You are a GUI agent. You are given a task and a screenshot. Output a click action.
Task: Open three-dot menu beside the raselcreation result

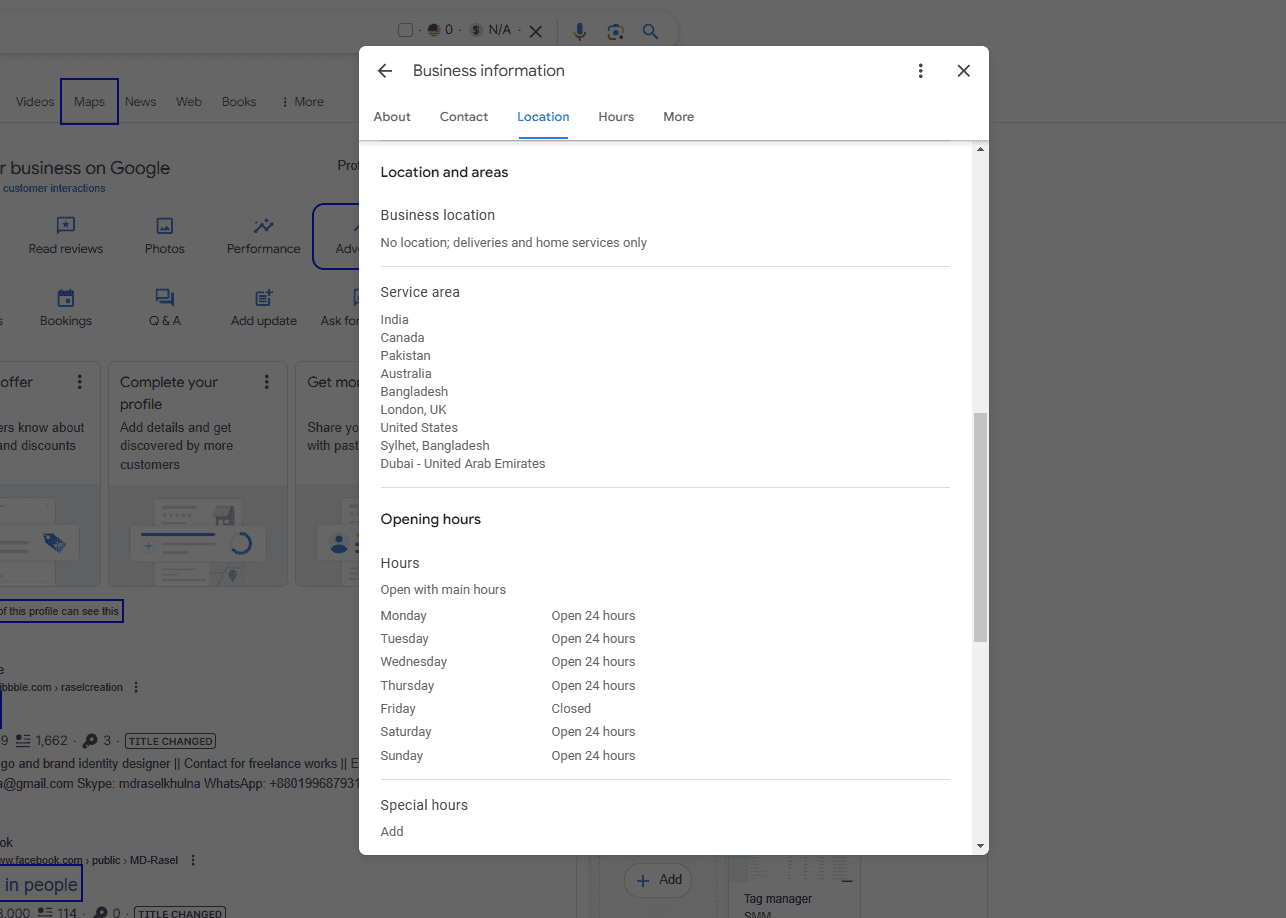point(136,687)
